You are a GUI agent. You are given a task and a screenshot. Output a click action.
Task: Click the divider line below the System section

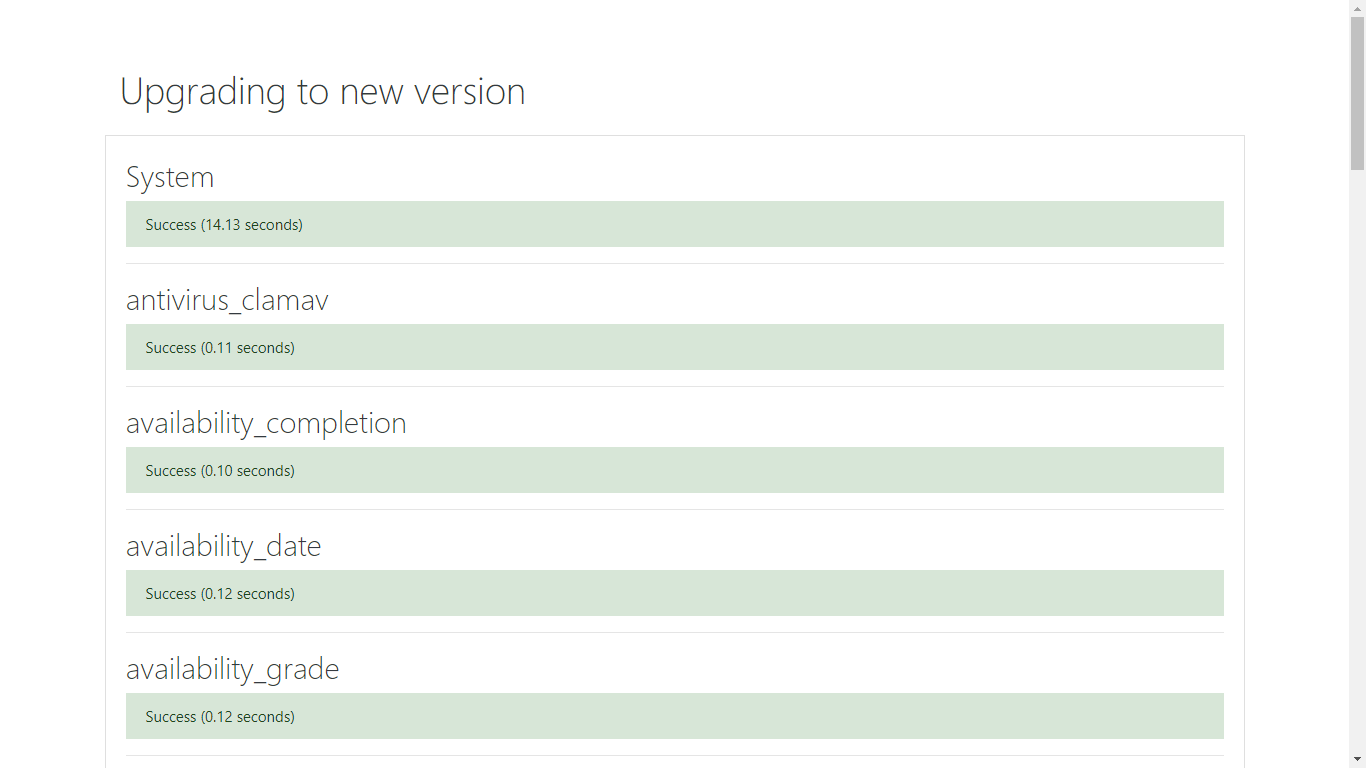click(x=674, y=264)
